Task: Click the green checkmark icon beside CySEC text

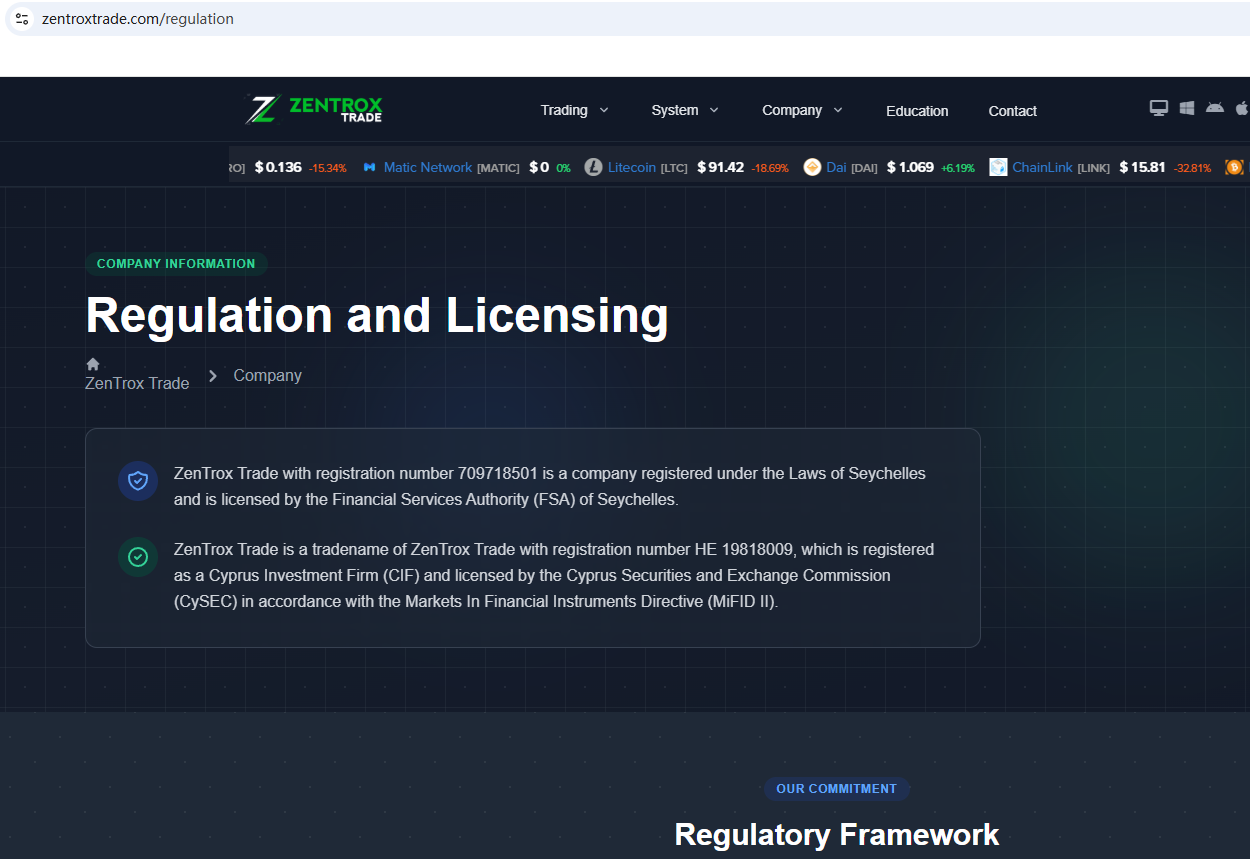Action: (x=138, y=557)
